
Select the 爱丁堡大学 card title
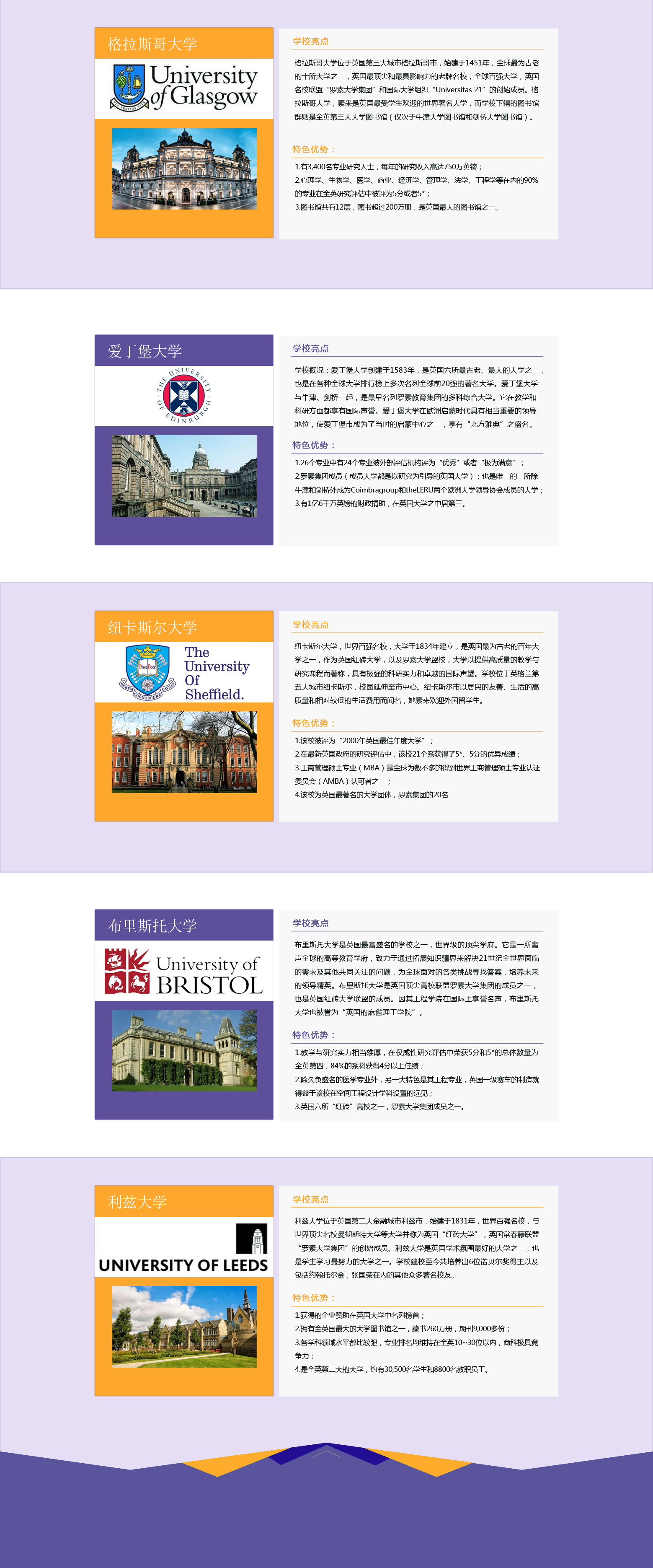pyautogui.click(x=145, y=351)
